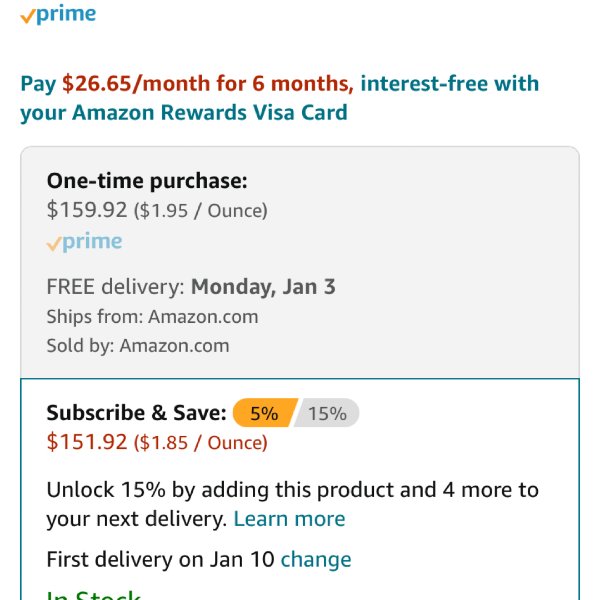Click the gray 15% savings badge
This screenshot has width=600, height=600.
click(x=328, y=413)
